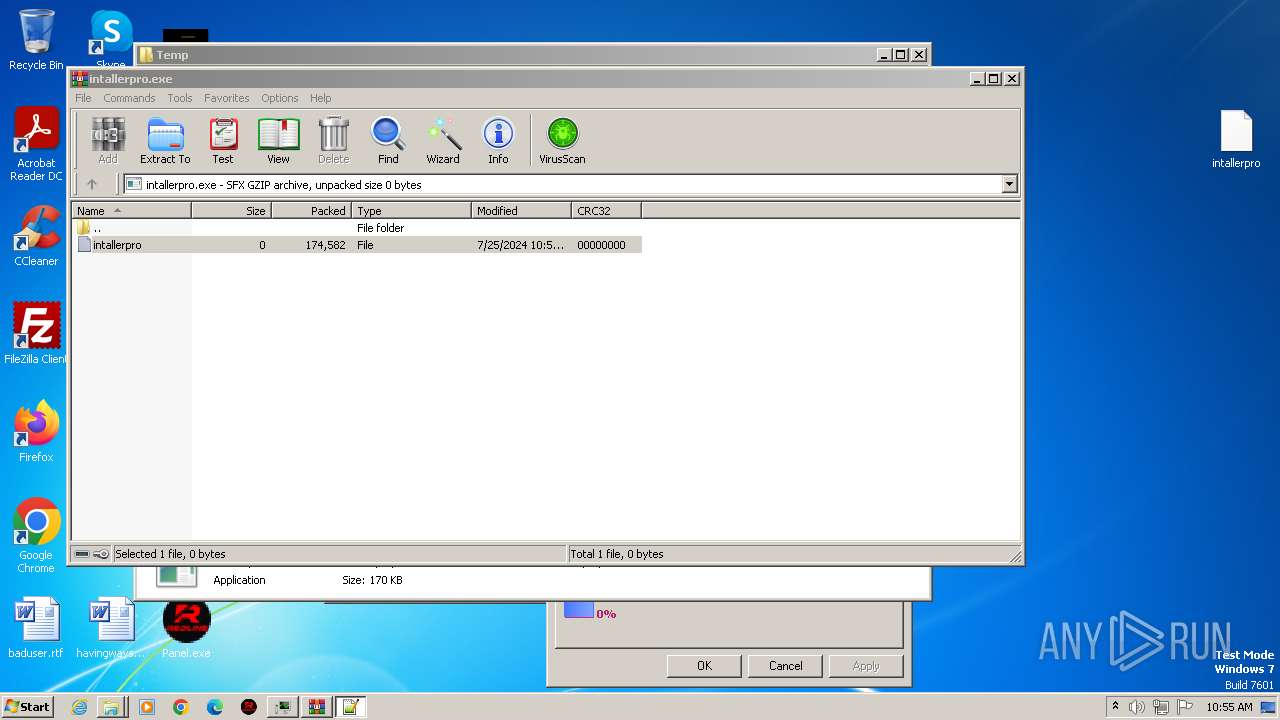1280x720 pixels.
Task: Start the VirusScan green bug tool
Action: pyautogui.click(x=562, y=140)
